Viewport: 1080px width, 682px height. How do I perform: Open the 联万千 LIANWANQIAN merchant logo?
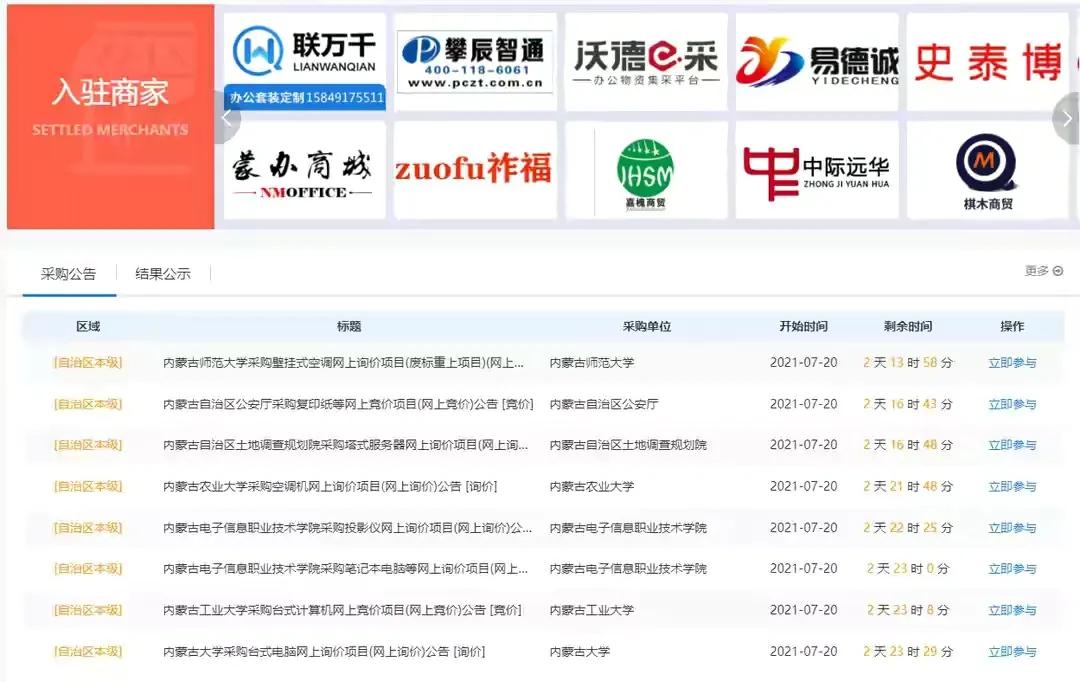point(304,62)
